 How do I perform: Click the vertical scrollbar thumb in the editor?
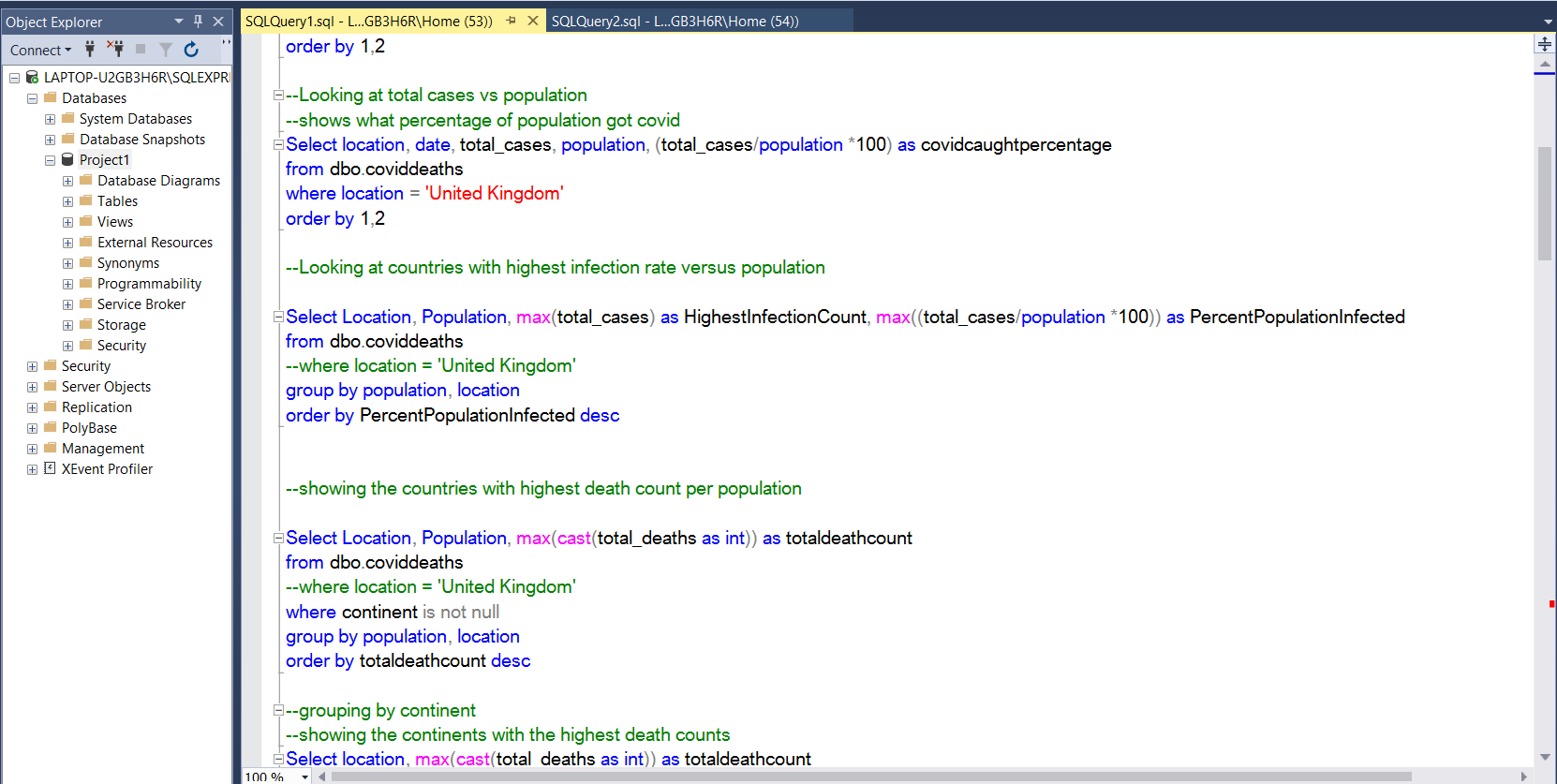coord(1544,202)
